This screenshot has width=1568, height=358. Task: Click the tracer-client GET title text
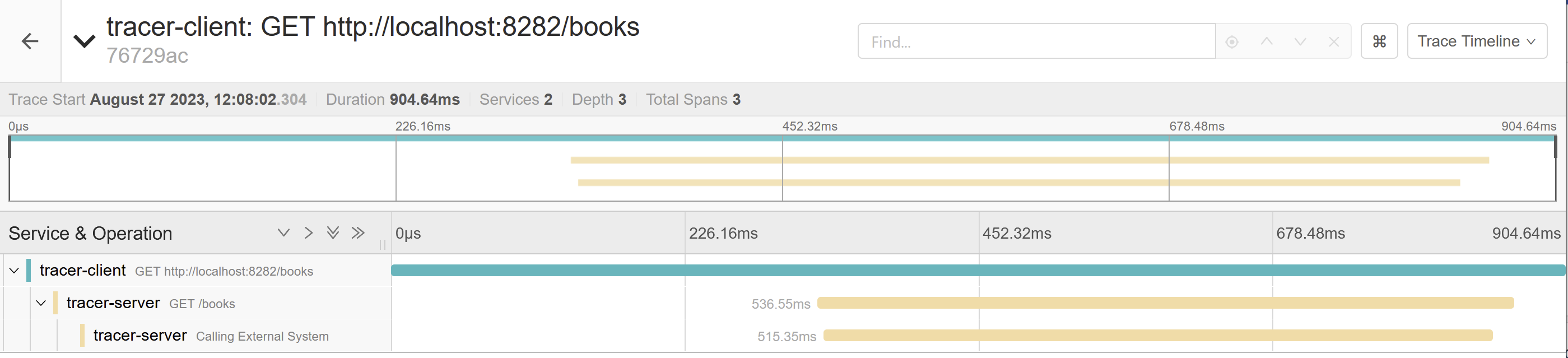point(373,27)
